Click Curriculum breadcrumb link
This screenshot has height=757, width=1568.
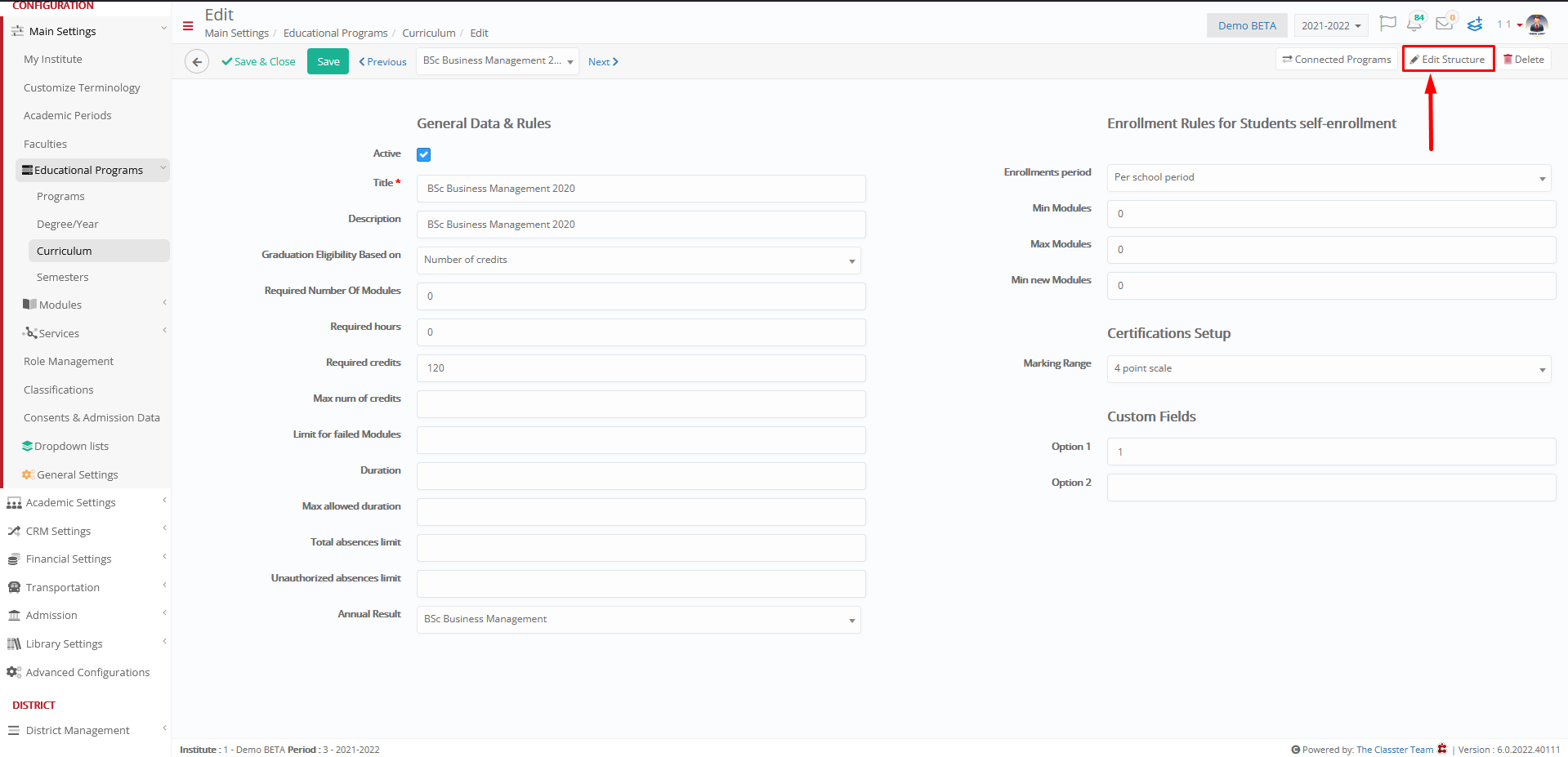pyautogui.click(x=429, y=33)
